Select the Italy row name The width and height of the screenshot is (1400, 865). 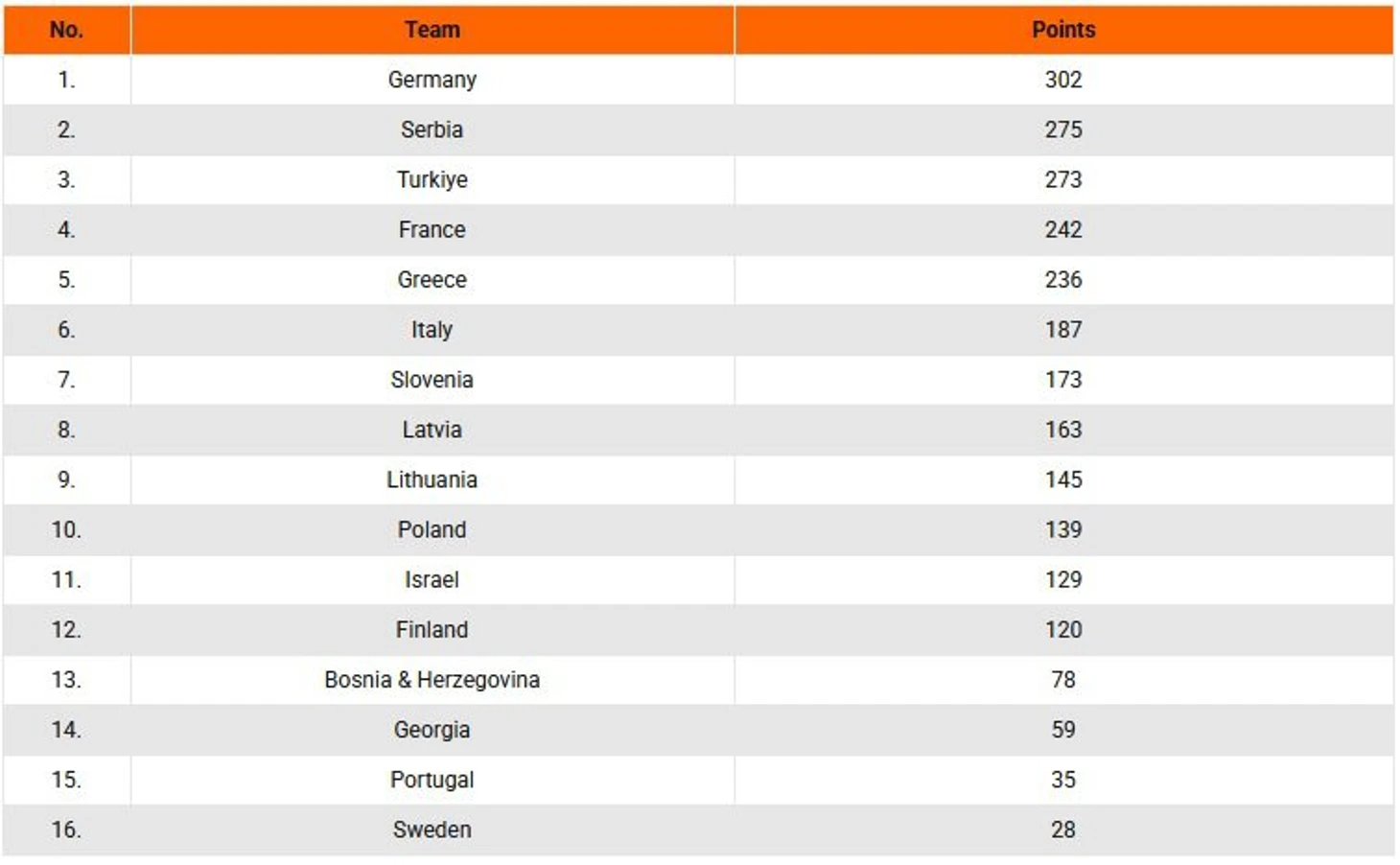[432, 329]
